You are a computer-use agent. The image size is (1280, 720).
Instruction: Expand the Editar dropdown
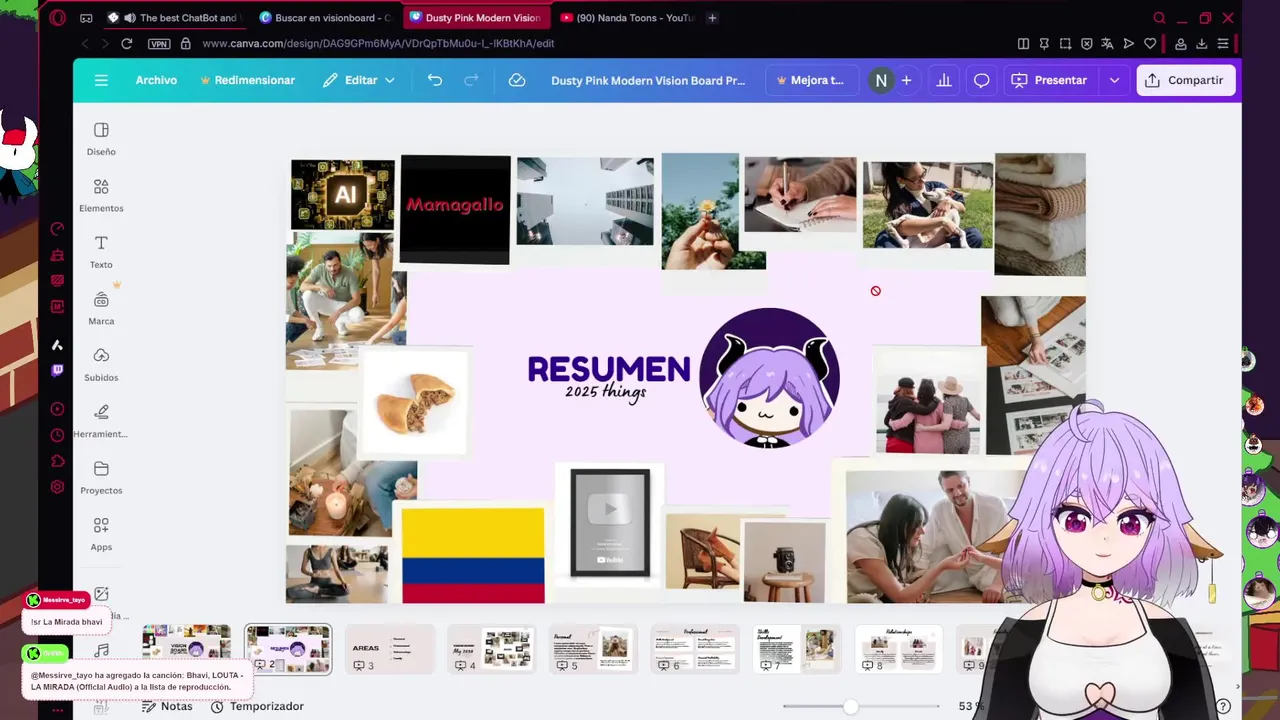(x=358, y=80)
